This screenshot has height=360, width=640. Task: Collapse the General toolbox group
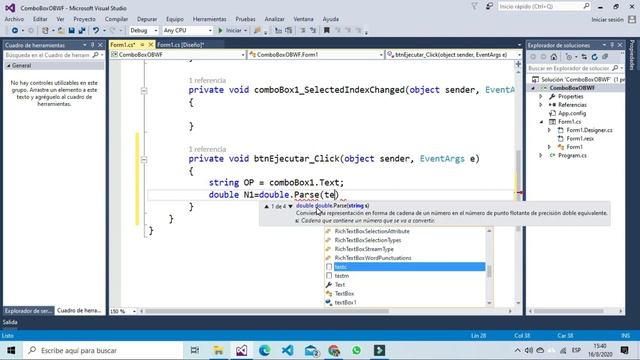pos(9,66)
